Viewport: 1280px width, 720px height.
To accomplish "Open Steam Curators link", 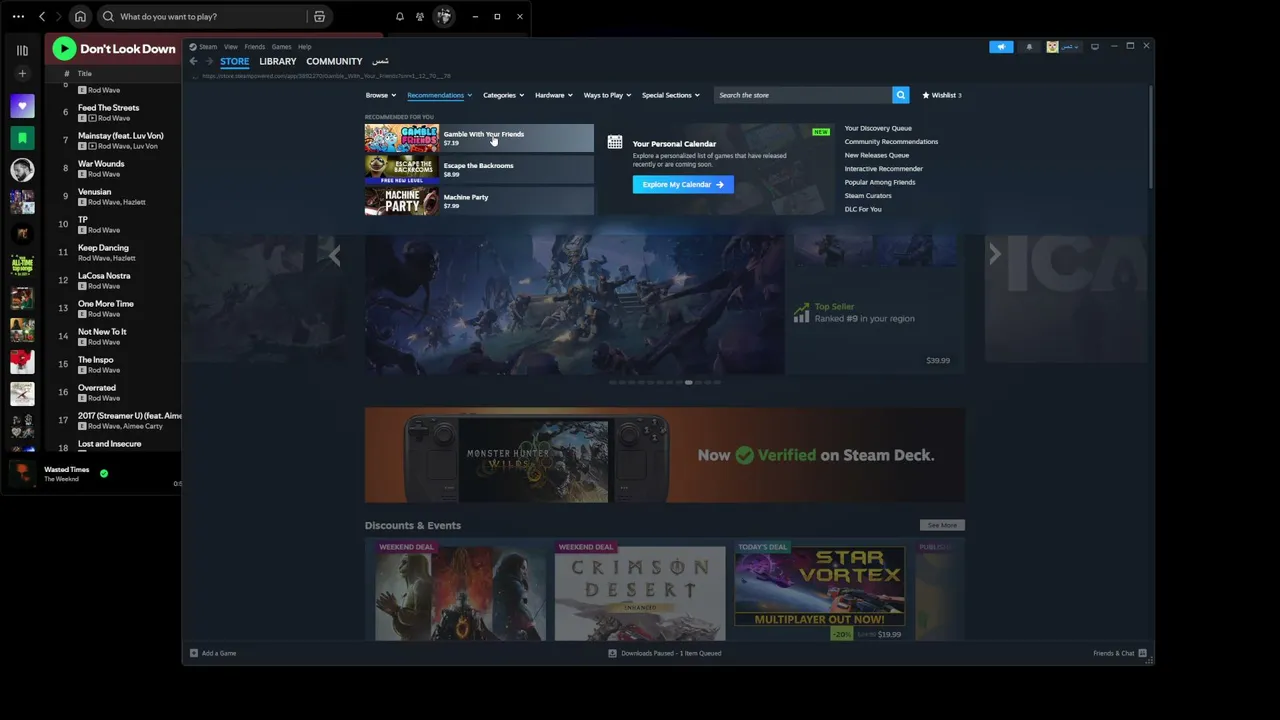I will coord(868,196).
